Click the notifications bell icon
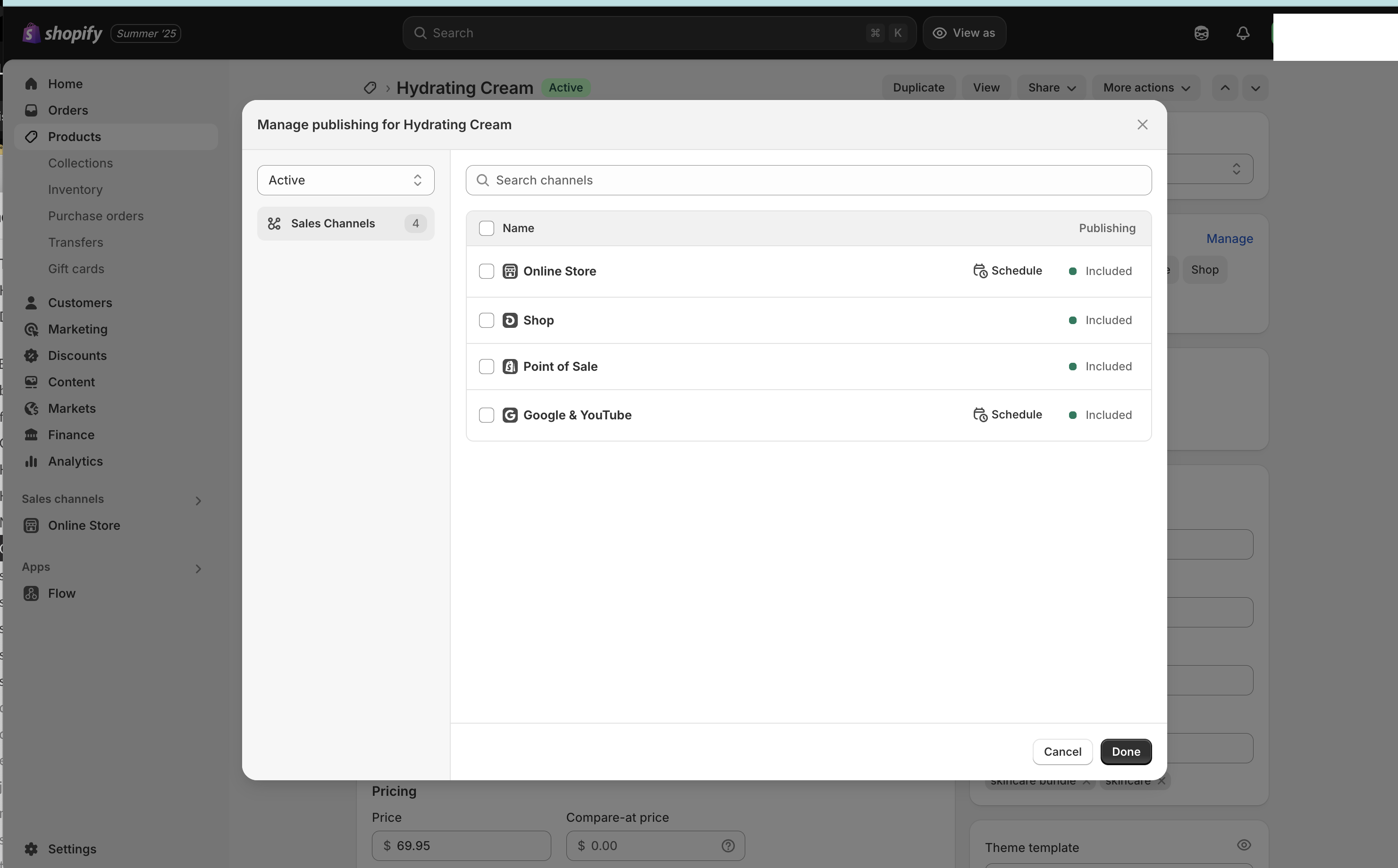 (x=1242, y=33)
